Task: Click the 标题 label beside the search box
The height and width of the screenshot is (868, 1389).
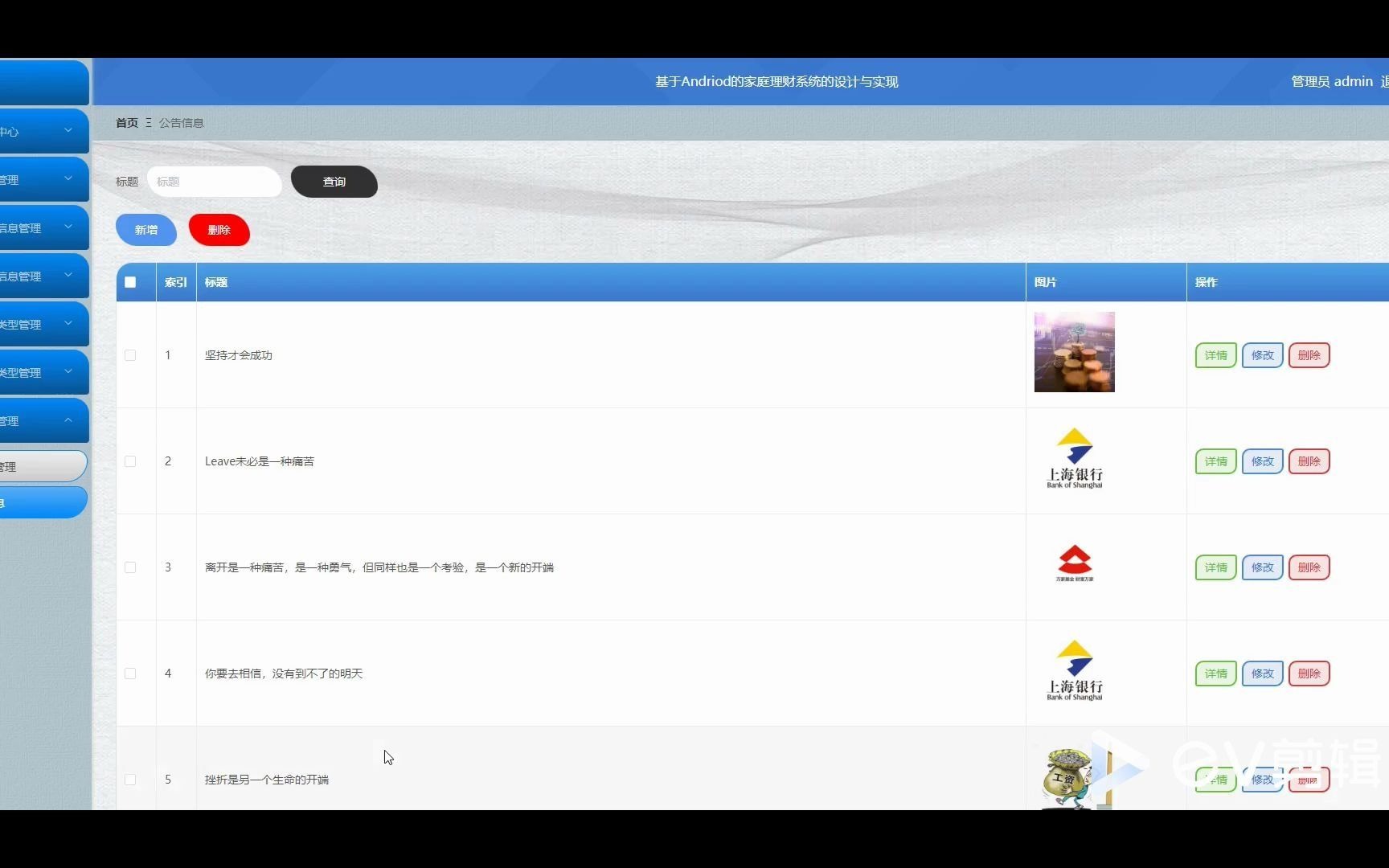Action: (x=127, y=182)
